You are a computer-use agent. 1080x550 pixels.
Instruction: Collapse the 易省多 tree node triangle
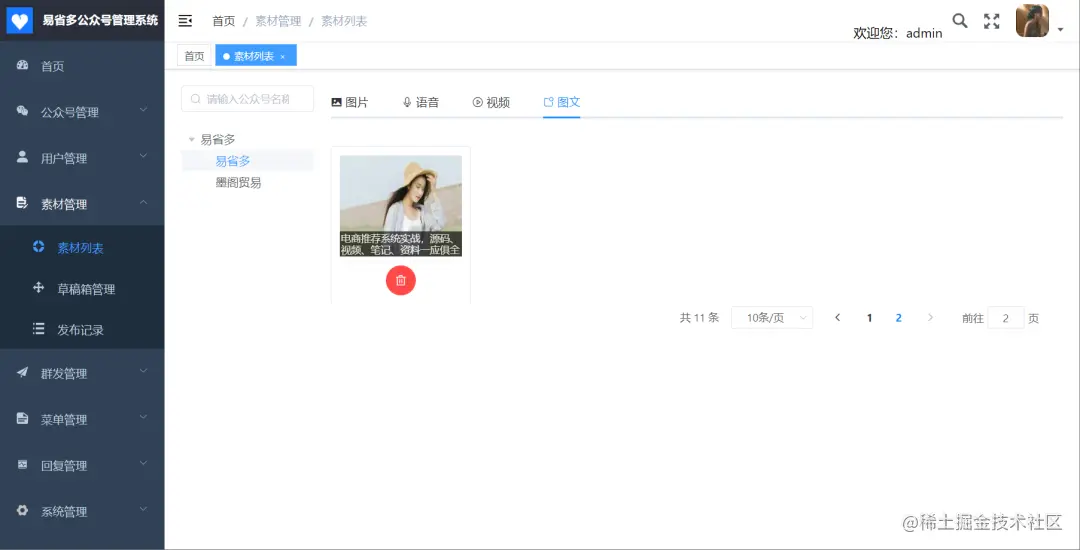(x=191, y=140)
